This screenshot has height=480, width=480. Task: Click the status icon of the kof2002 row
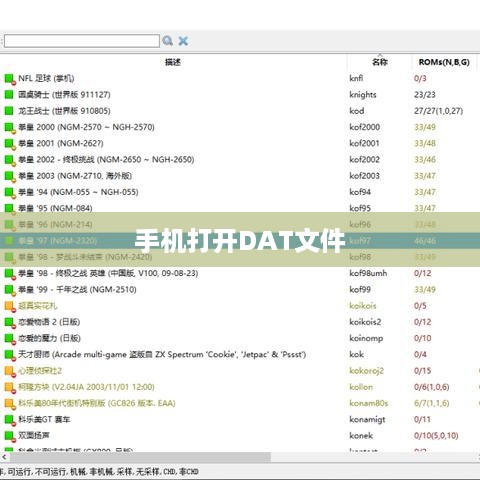[x=10, y=160]
